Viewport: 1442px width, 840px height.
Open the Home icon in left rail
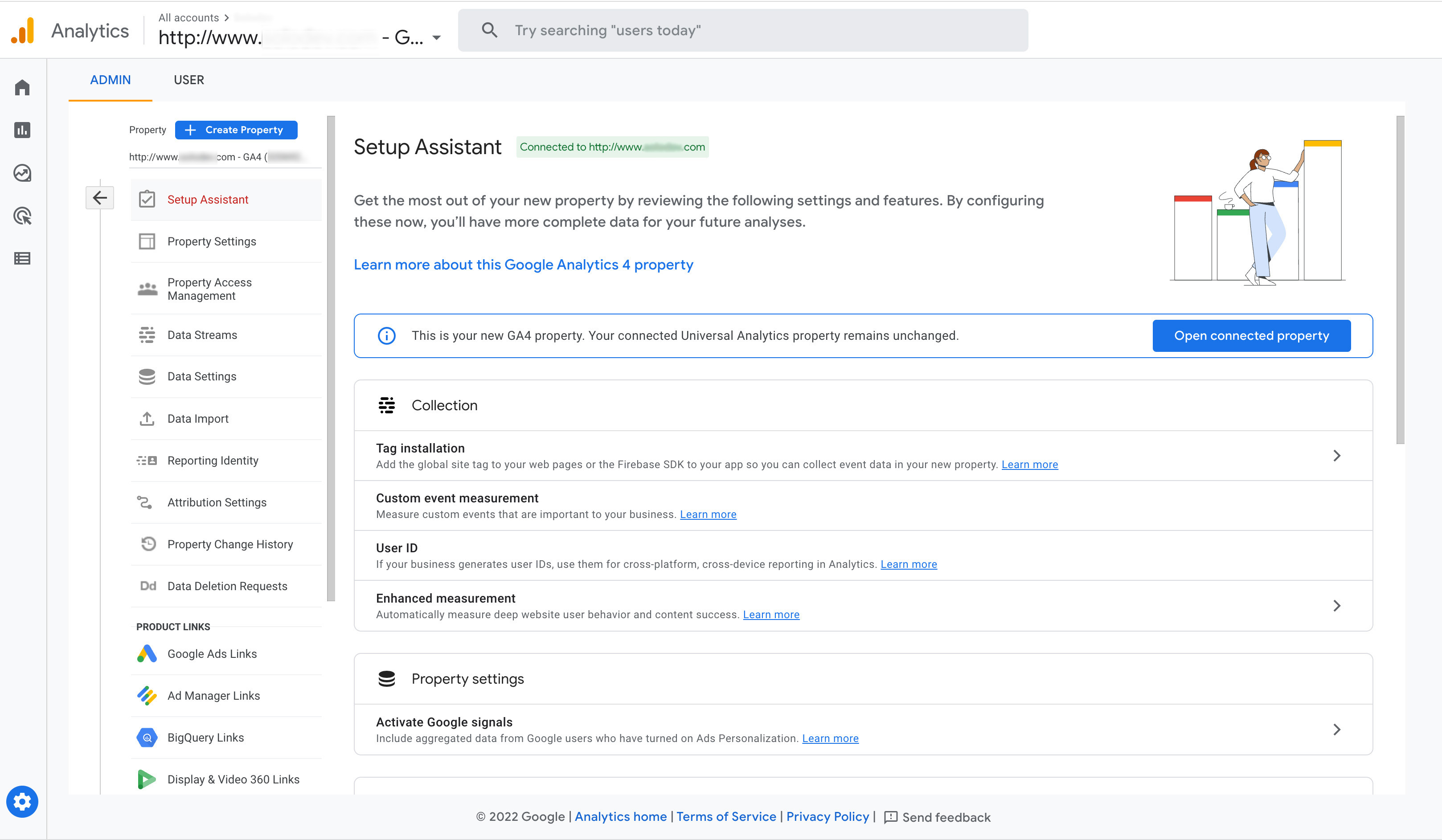click(22, 87)
